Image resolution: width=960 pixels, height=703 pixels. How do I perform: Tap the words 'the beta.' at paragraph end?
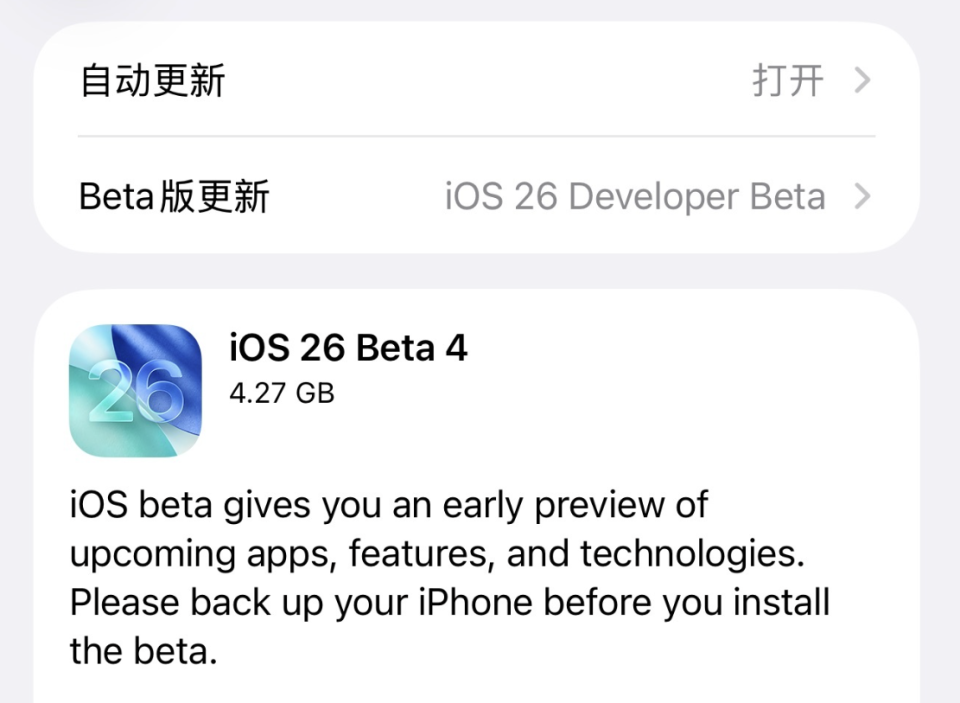(144, 651)
